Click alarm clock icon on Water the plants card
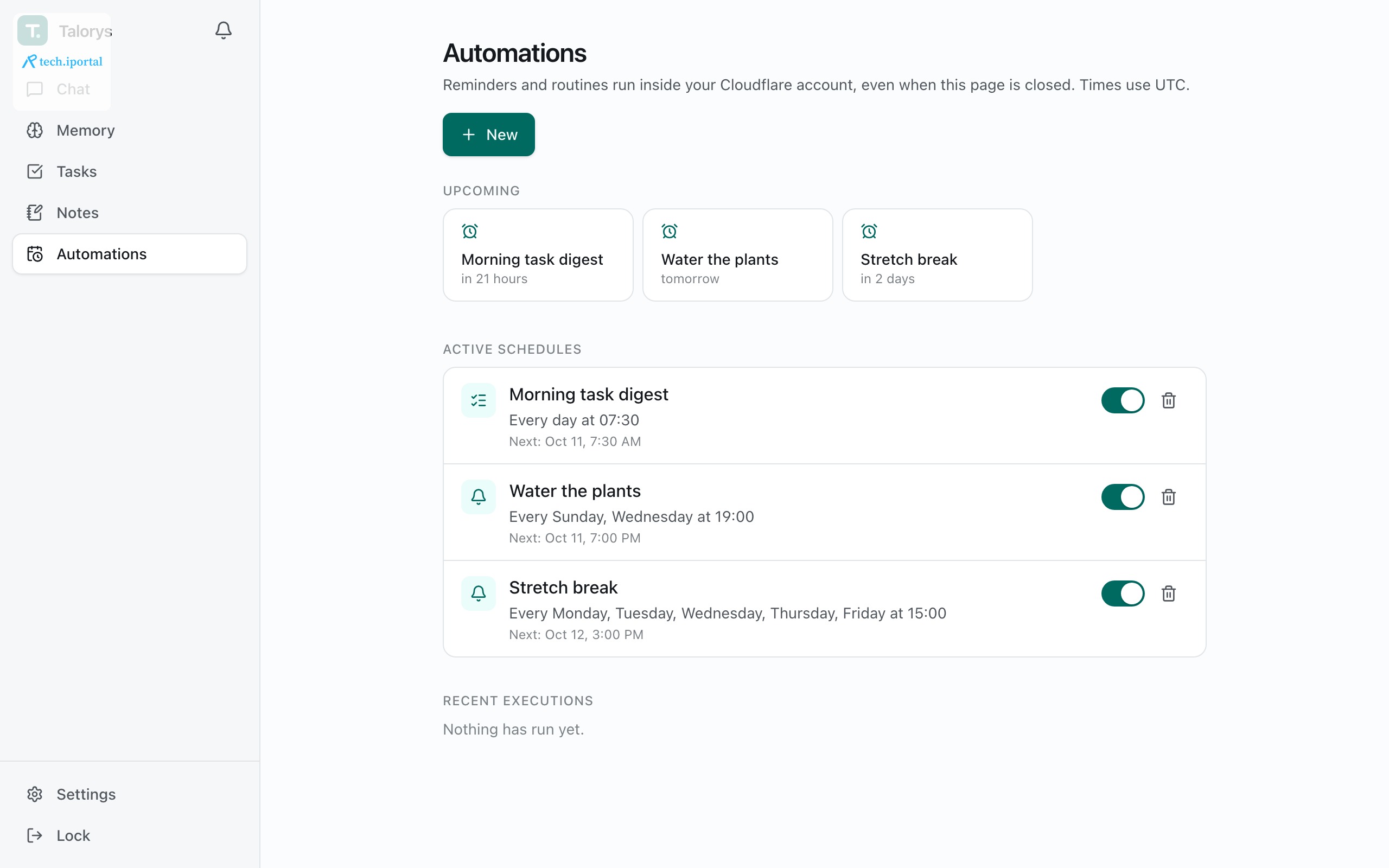This screenshot has width=1389, height=868. [x=669, y=231]
